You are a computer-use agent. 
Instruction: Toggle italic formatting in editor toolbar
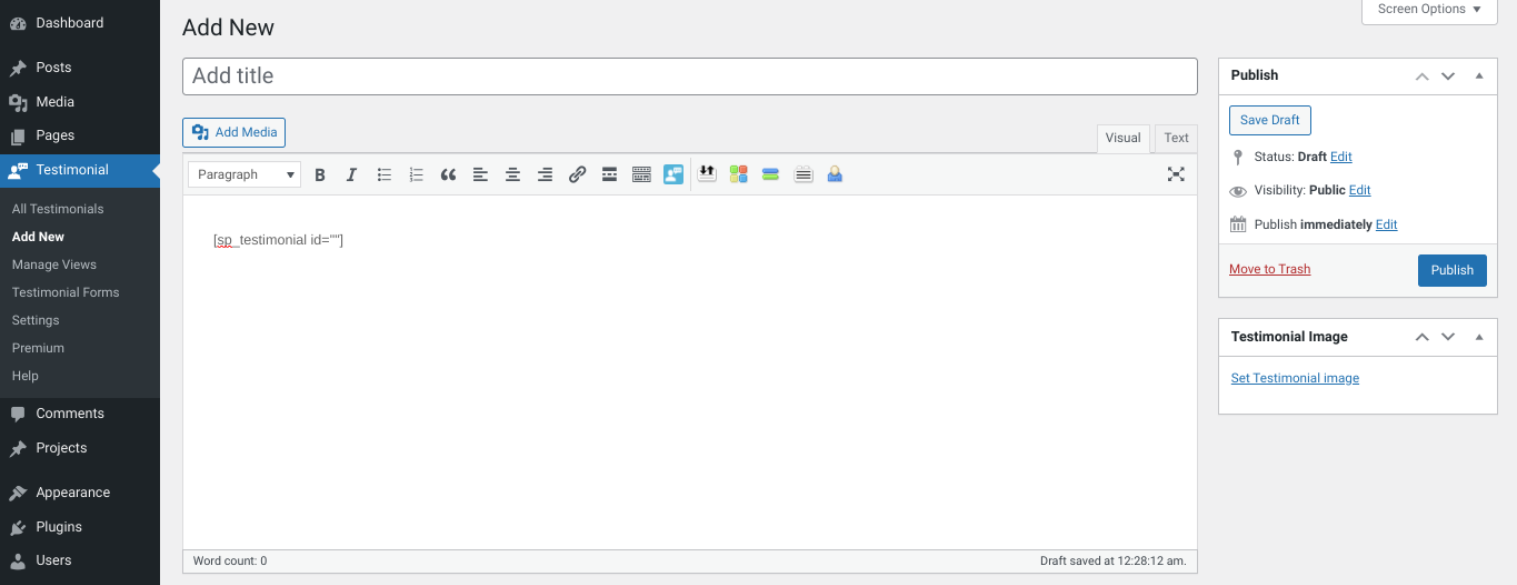(351, 175)
